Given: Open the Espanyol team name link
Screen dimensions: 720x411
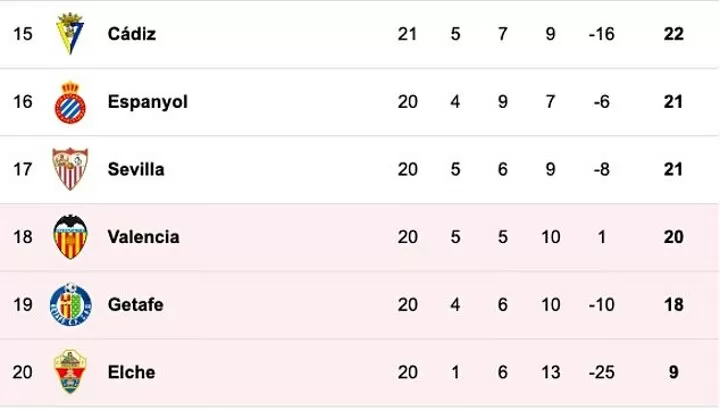Looking at the screenshot, I should point(148,102).
